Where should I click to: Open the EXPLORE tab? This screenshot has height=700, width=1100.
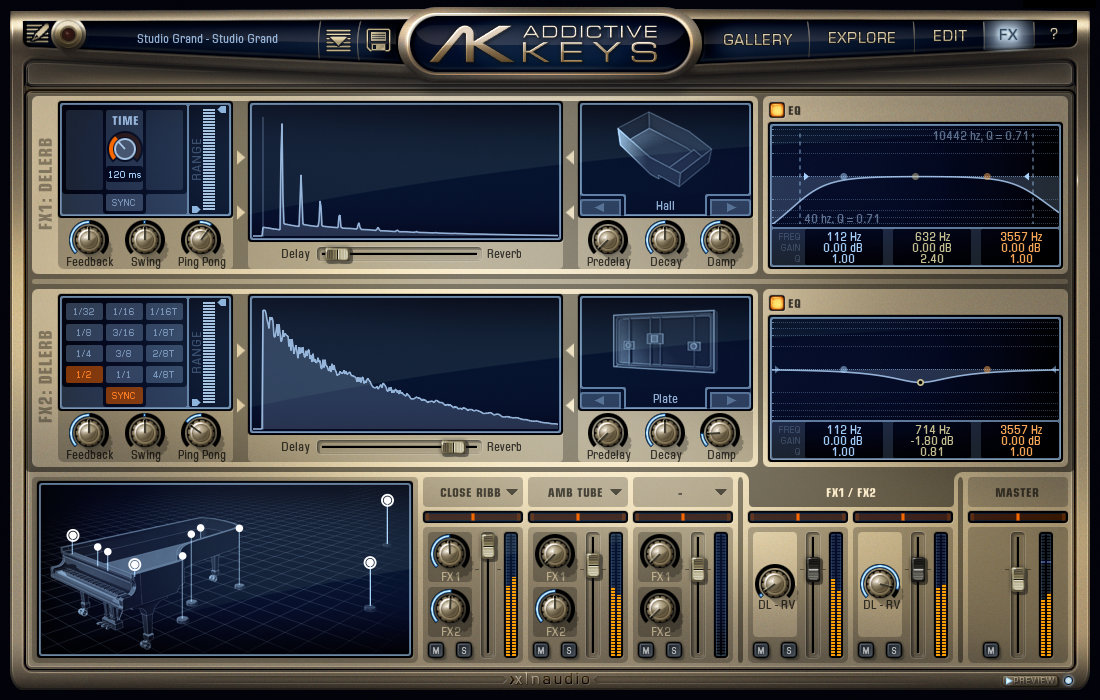(x=861, y=37)
